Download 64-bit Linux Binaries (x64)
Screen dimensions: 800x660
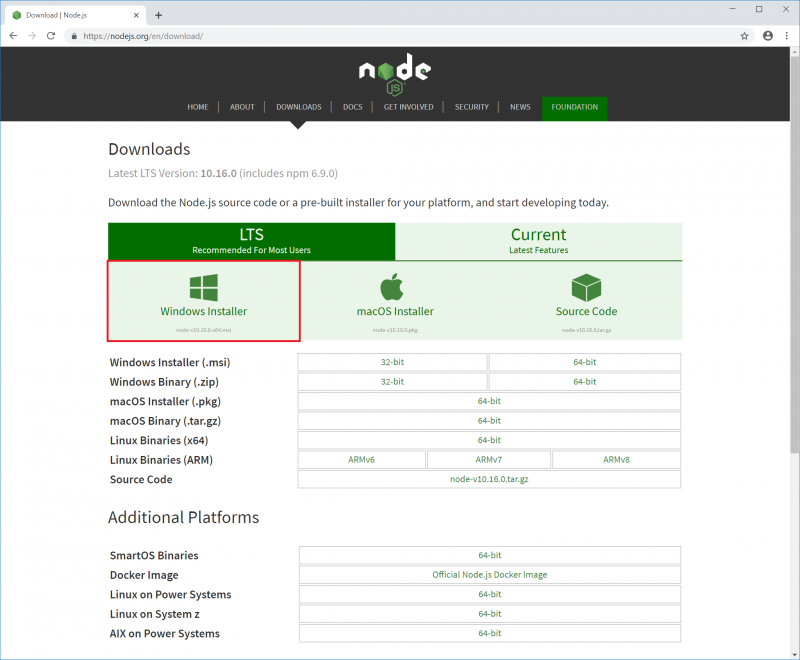[489, 440]
